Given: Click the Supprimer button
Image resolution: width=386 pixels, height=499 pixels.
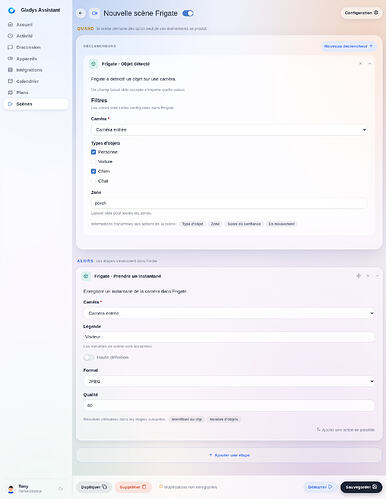Looking at the screenshot, I should [x=133, y=487].
